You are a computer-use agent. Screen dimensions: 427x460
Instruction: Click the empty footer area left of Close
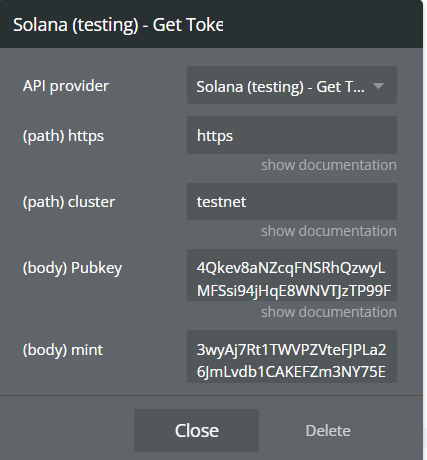(x=67, y=430)
